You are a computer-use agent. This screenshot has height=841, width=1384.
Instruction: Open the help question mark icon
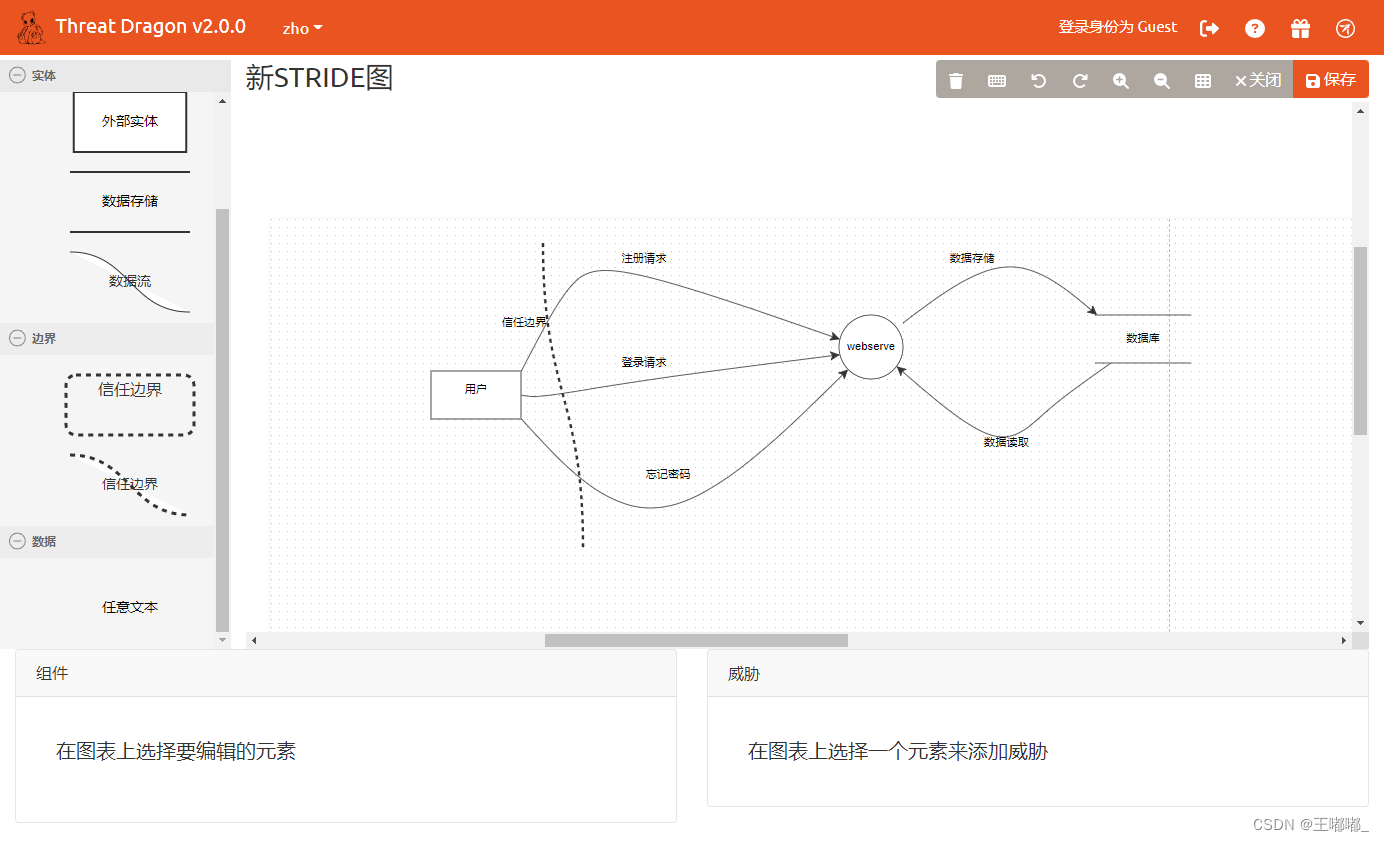pyautogui.click(x=1255, y=28)
